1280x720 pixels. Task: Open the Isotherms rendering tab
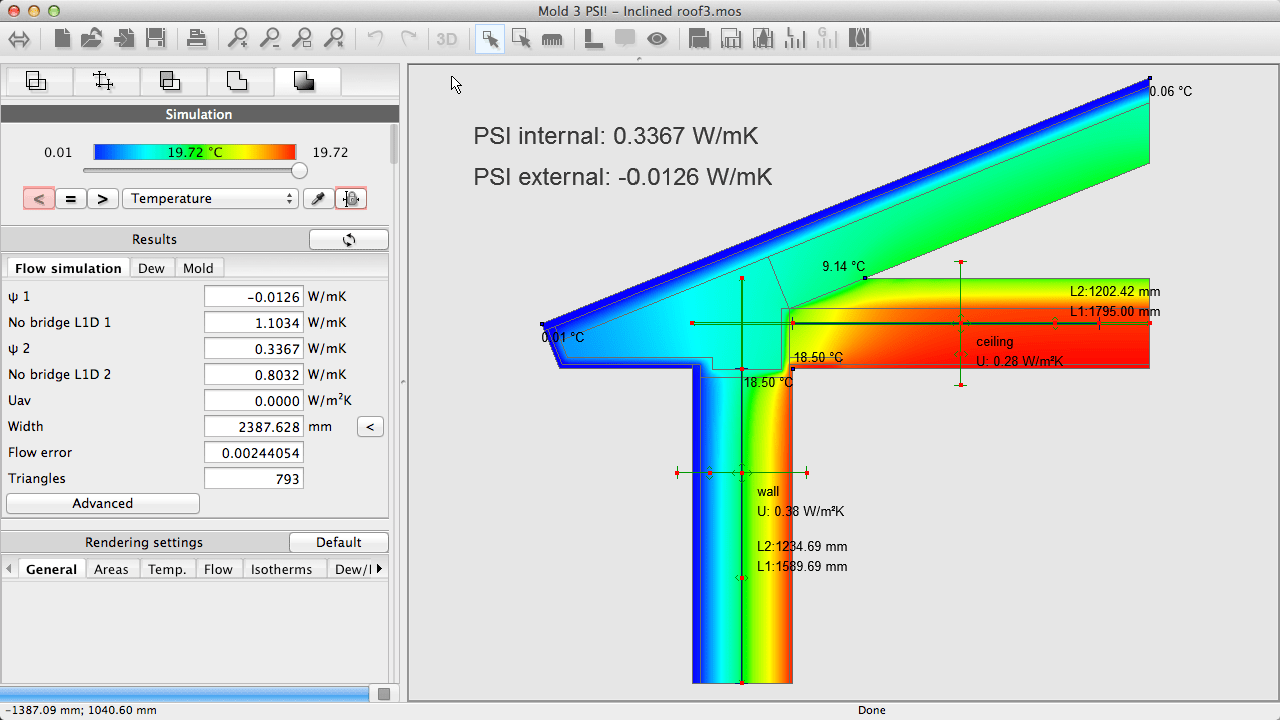[x=284, y=568]
